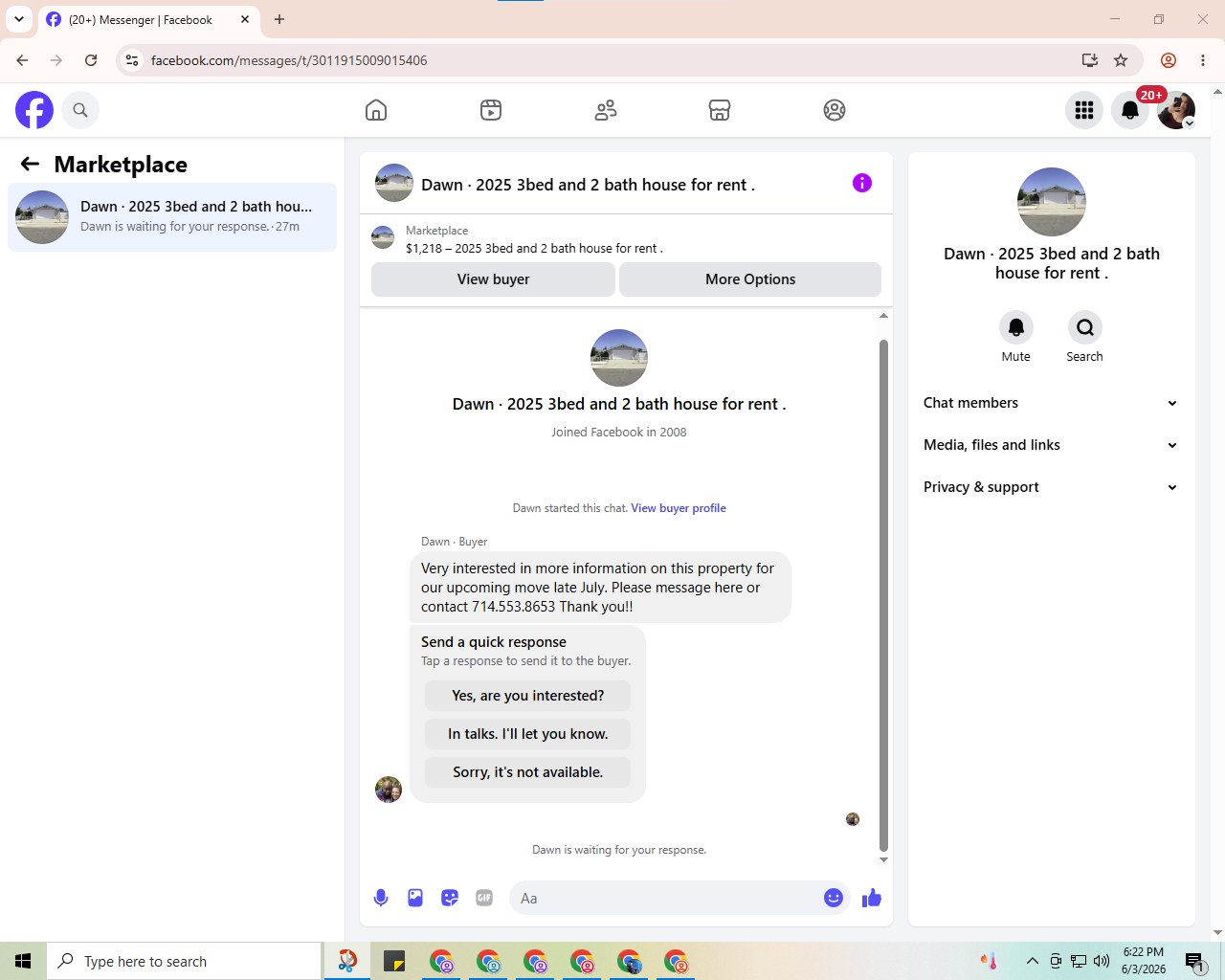
Task: Open the Chrome profile icon
Action: 1169,60
